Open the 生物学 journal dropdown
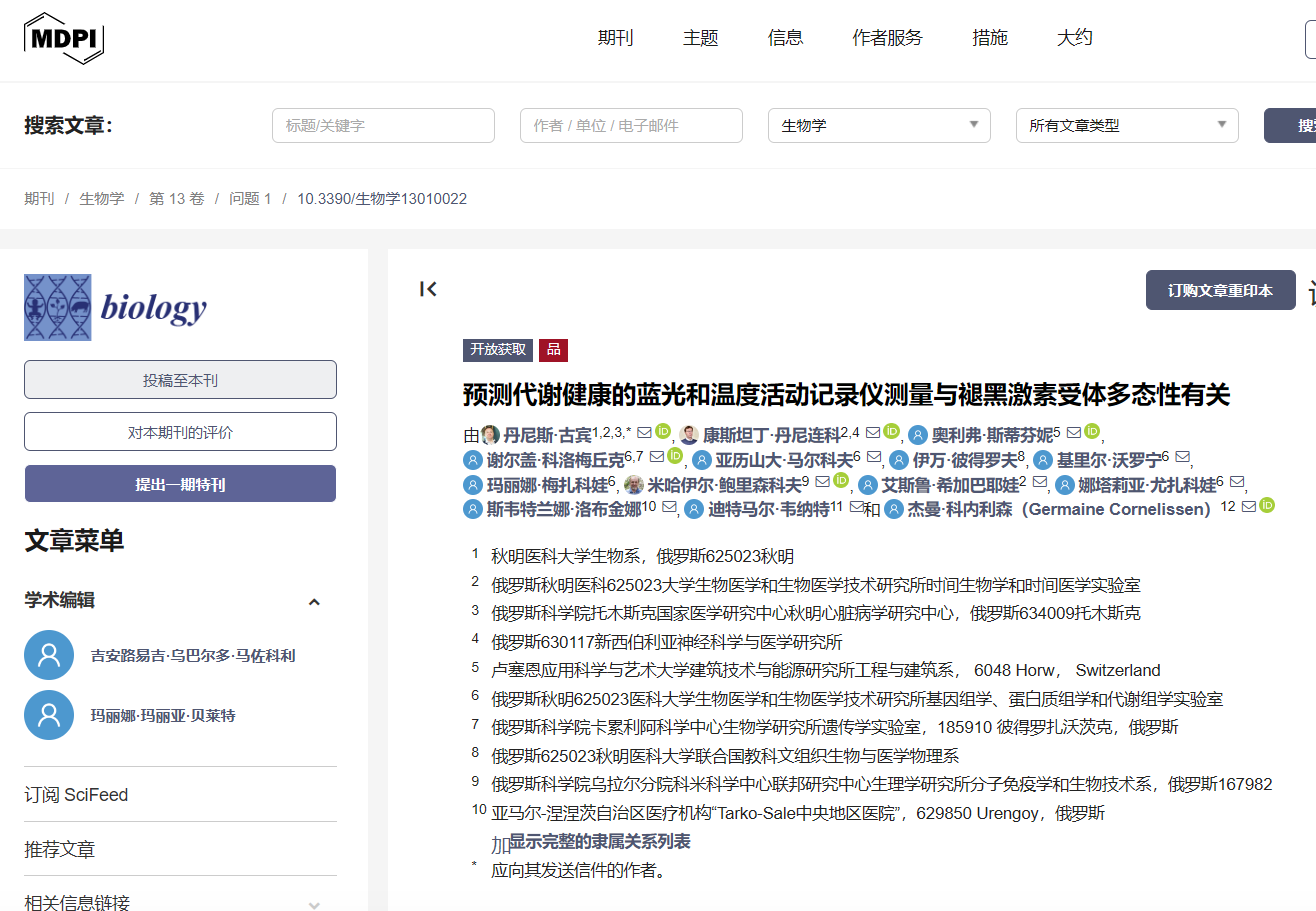 pyautogui.click(x=879, y=126)
